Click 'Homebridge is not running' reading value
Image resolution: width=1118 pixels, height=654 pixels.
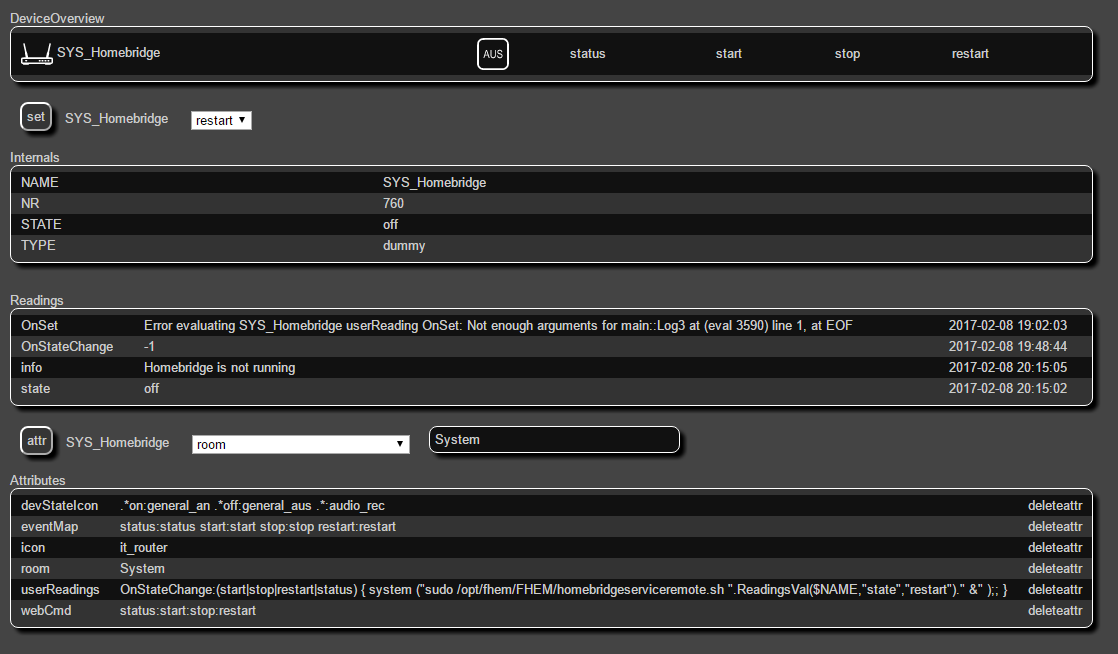tap(220, 367)
